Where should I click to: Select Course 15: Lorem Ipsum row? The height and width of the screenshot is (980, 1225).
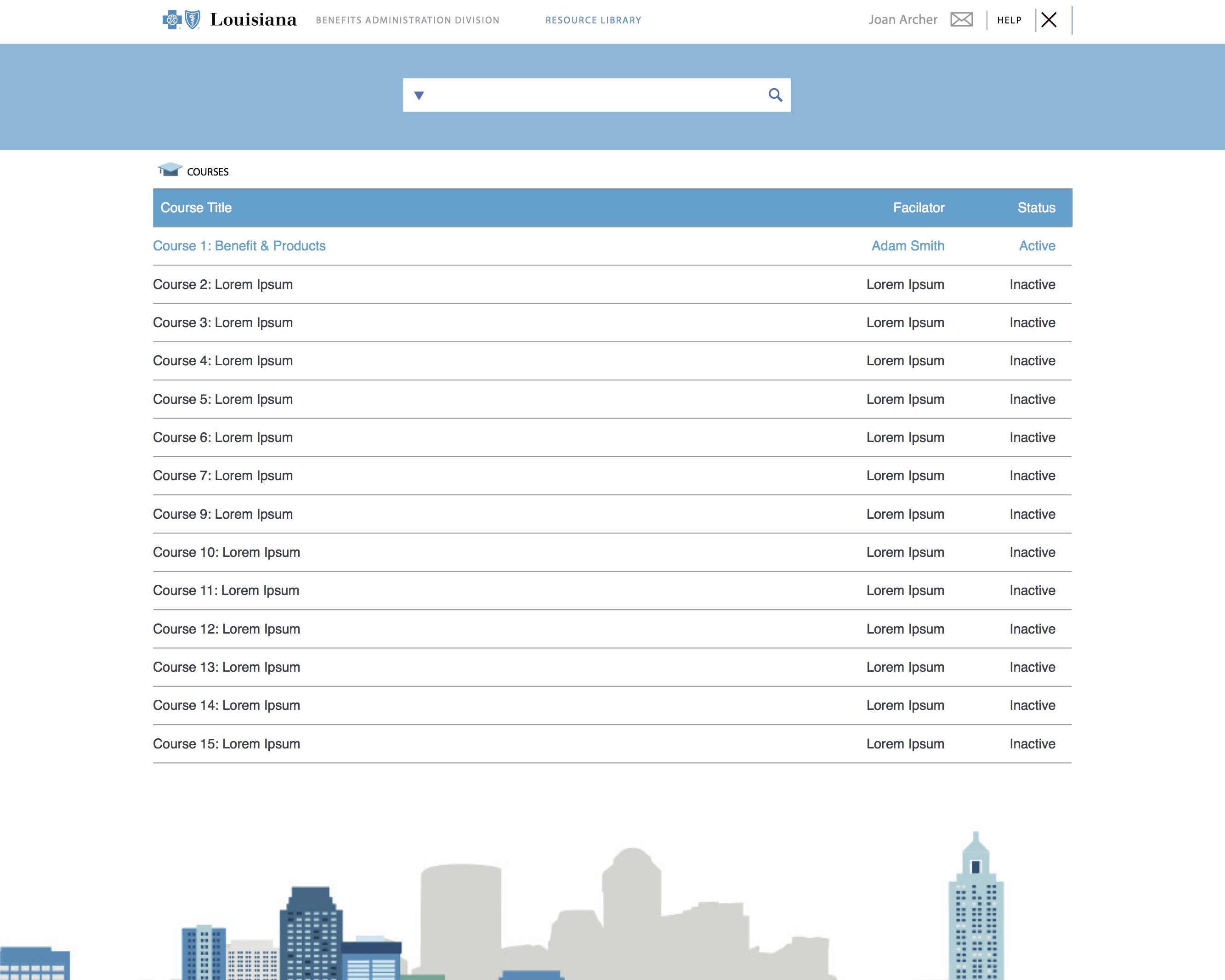pyautogui.click(x=226, y=744)
